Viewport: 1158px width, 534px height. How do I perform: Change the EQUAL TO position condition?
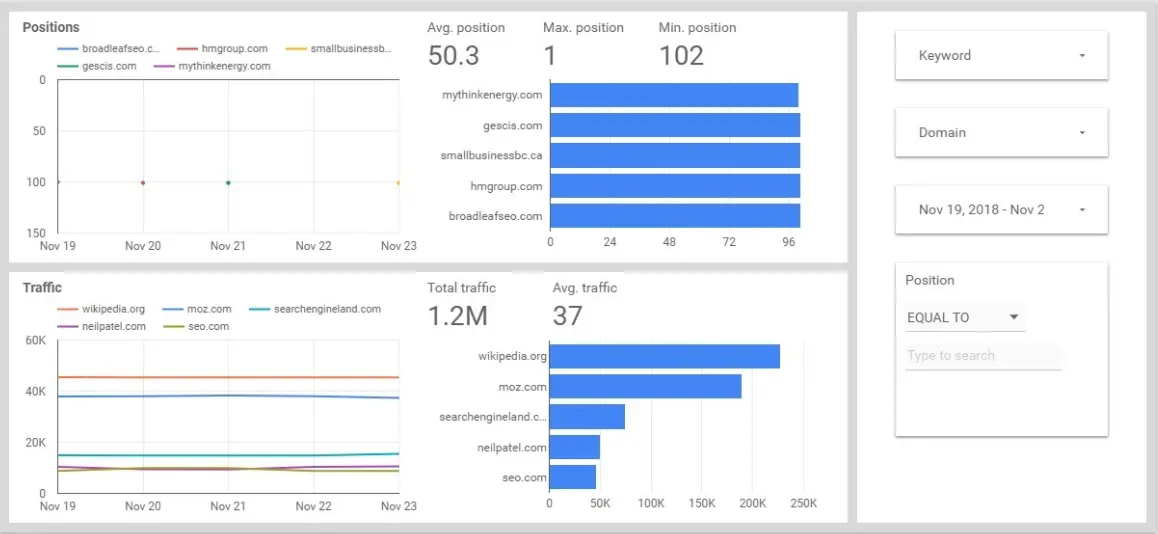click(x=964, y=318)
